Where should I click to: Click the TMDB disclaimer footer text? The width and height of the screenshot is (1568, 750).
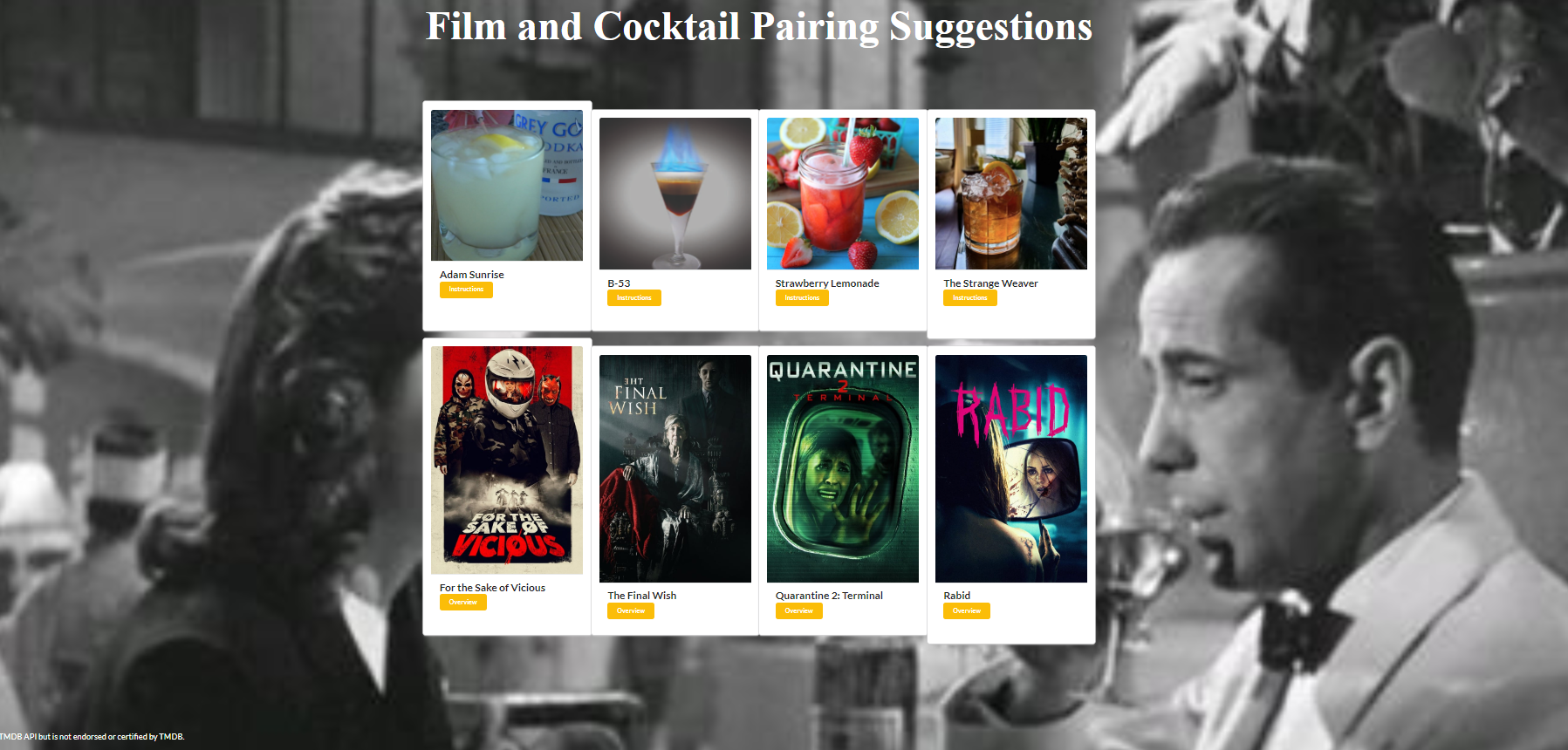click(x=92, y=737)
